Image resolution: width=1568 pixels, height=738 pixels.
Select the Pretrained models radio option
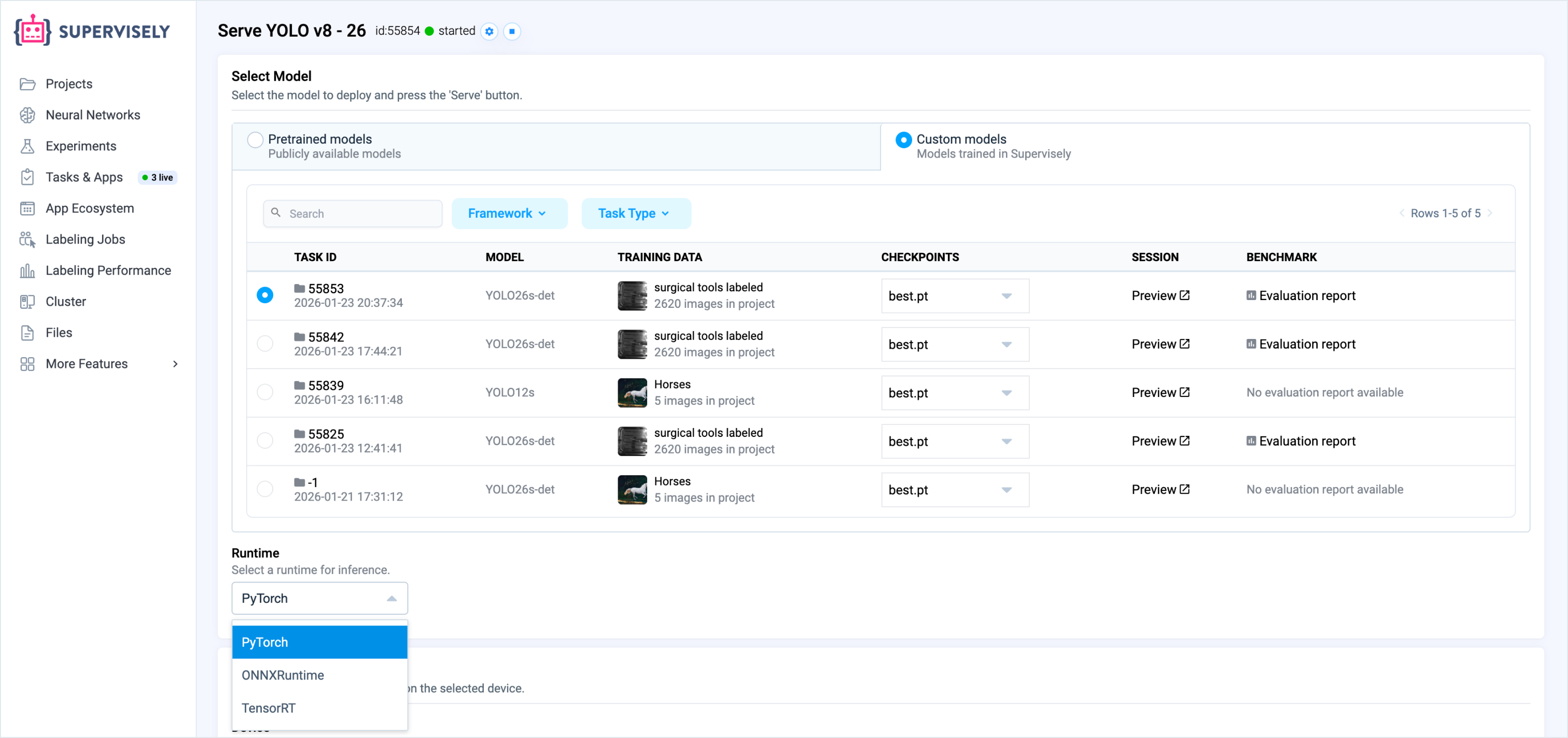(255, 139)
